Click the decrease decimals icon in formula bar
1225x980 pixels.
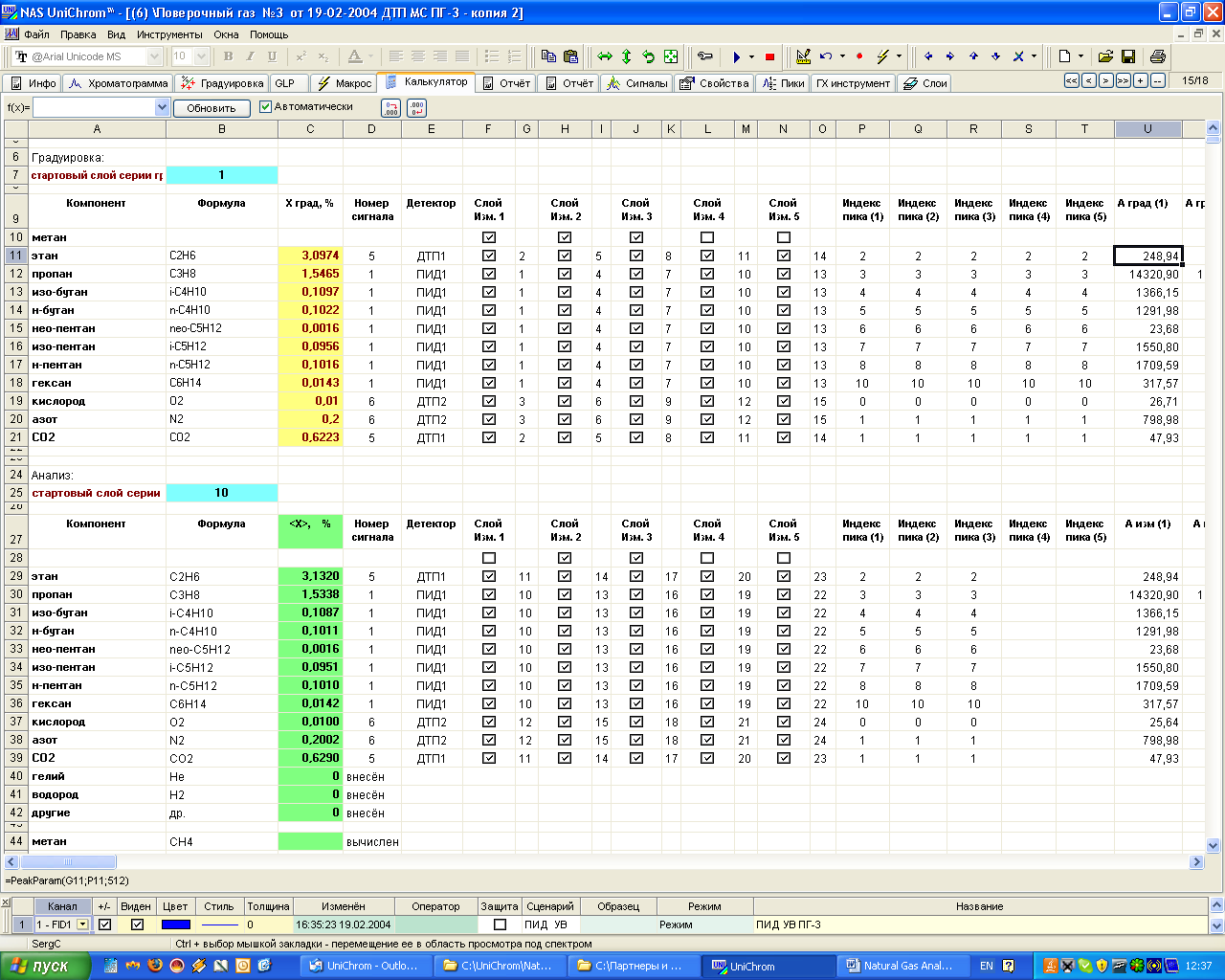coord(416,108)
